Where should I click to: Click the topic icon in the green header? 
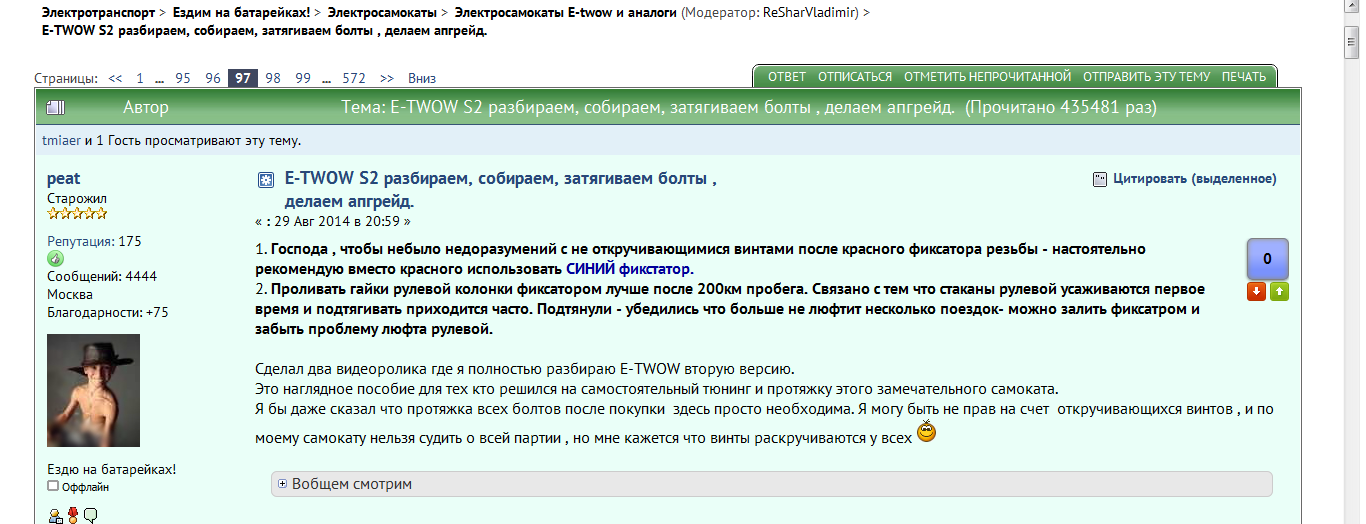pyautogui.click(x=55, y=107)
